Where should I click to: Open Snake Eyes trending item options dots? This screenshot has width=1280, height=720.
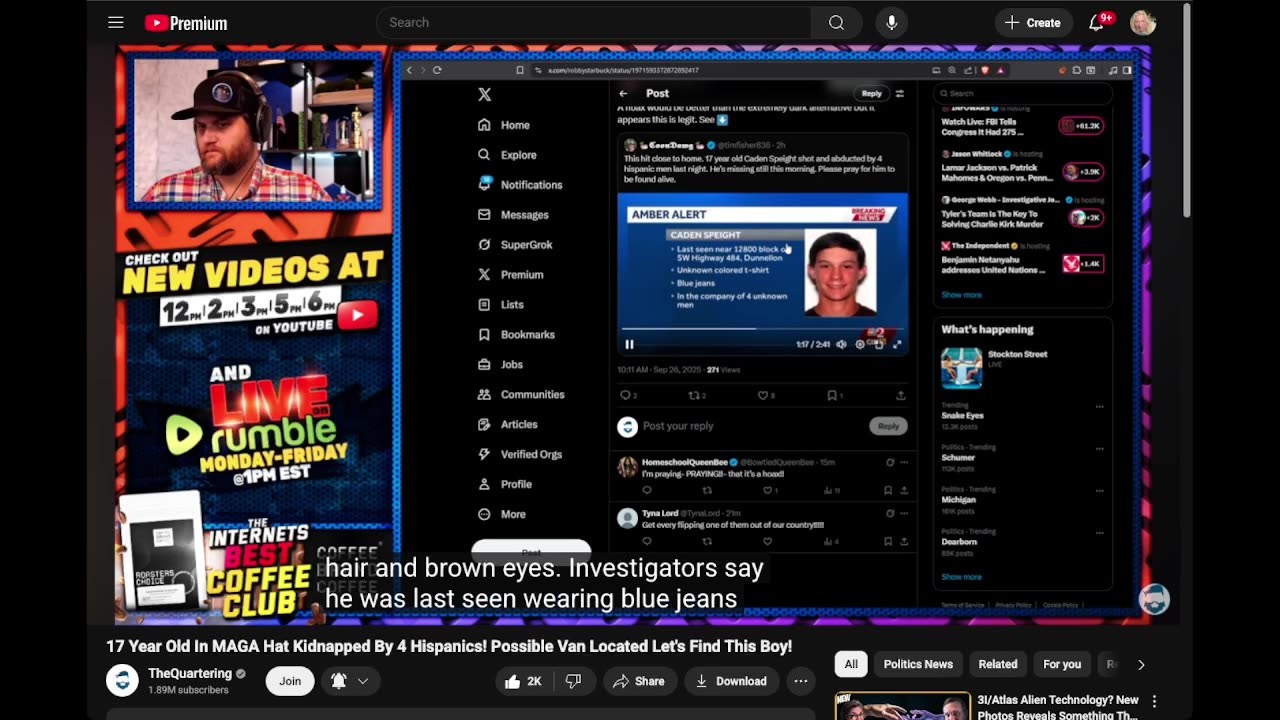1099,407
